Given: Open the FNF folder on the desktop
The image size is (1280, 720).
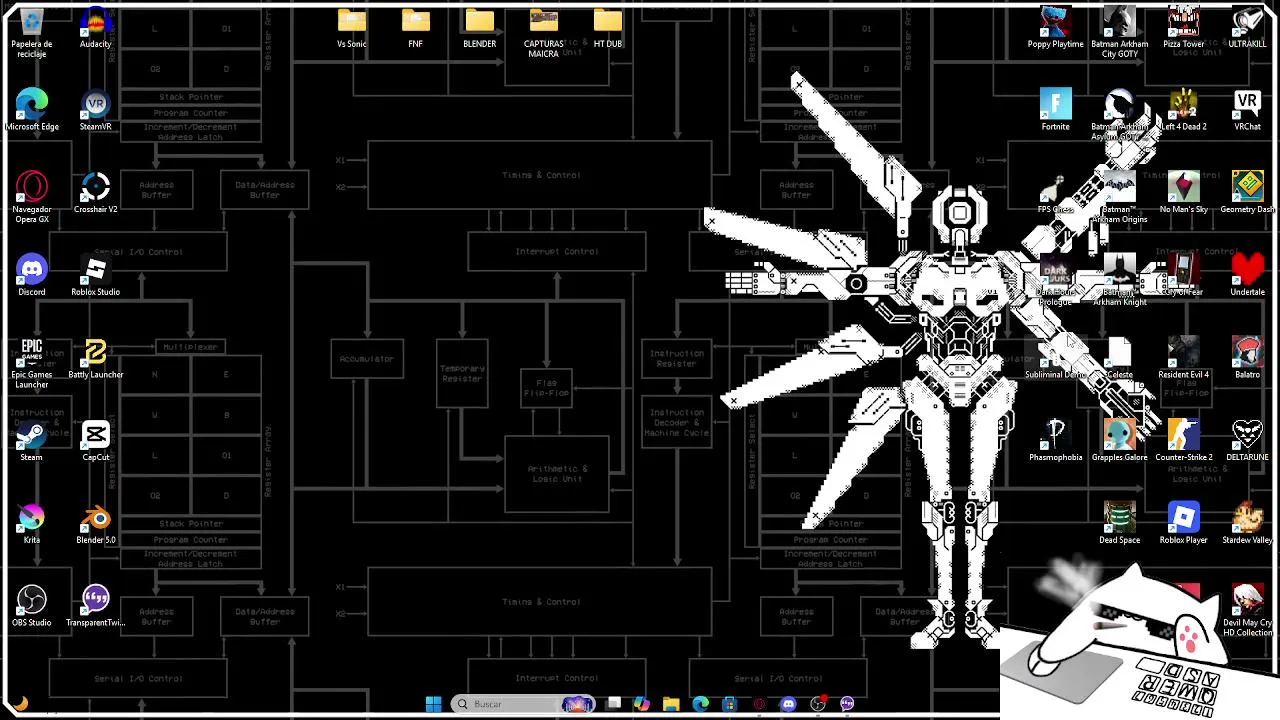Looking at the screenshot, I should pyautogui.click(x=416, y=28).
